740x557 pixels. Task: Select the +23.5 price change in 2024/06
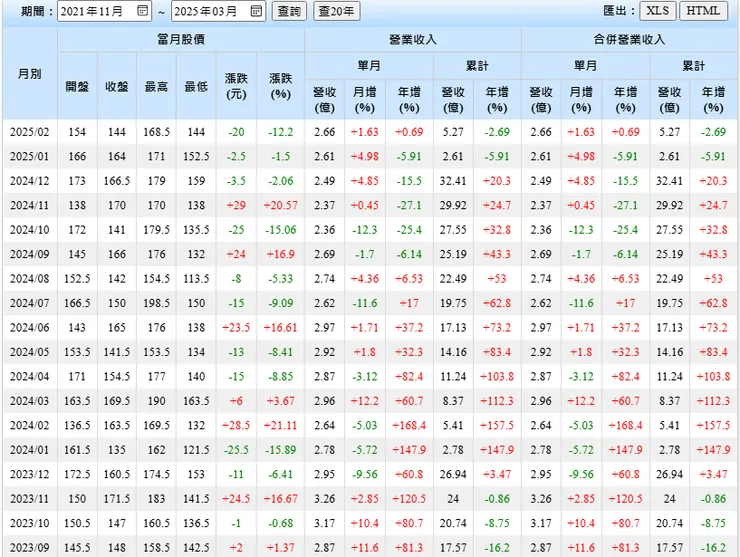[x=236, y=328]
